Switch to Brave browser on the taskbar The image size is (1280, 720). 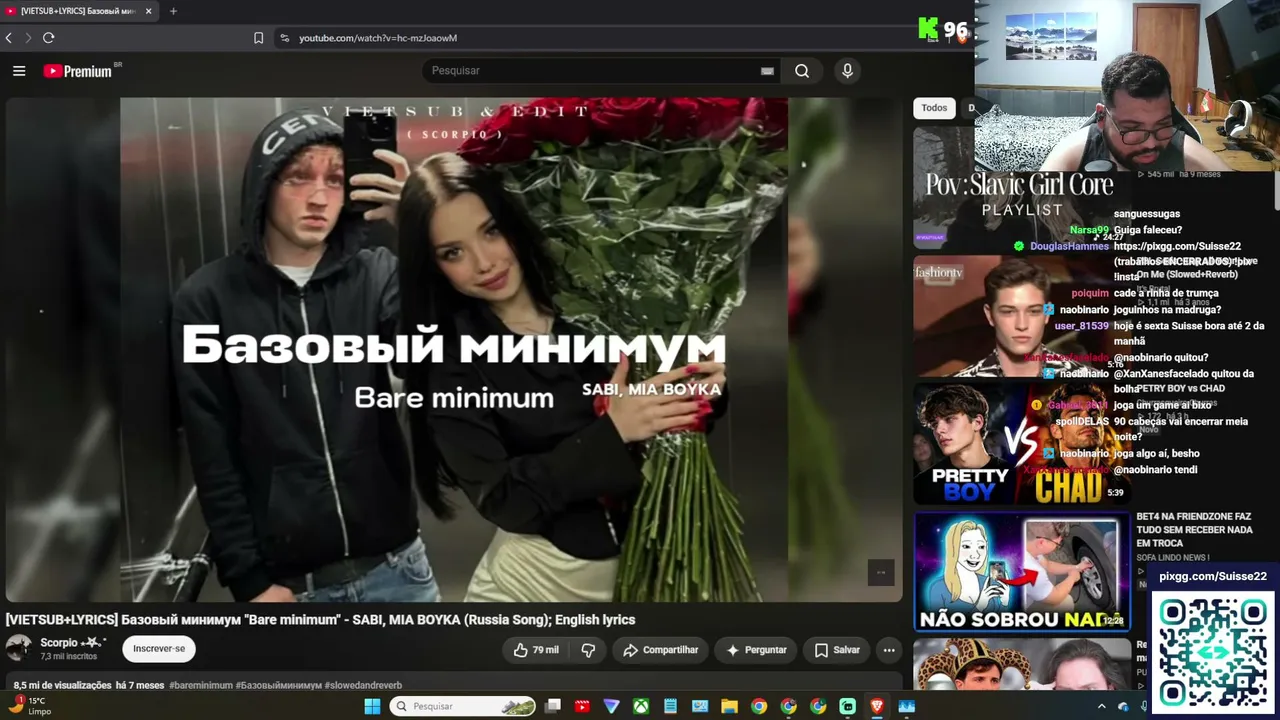coord(877,706)
